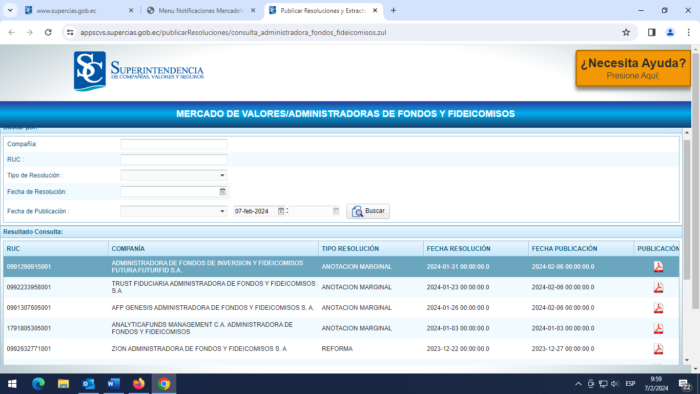Screen dimensions: 700x394
Task: Open the tab search chevron
Action: (x=10, y=10)
